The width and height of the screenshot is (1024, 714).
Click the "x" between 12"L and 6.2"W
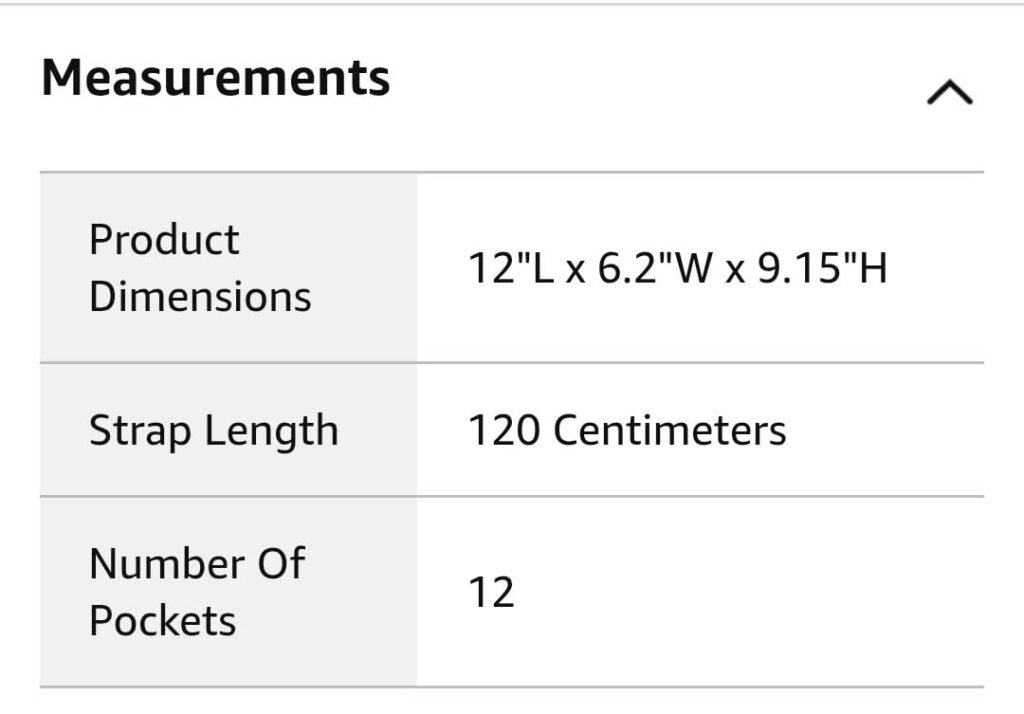(574, 270)
